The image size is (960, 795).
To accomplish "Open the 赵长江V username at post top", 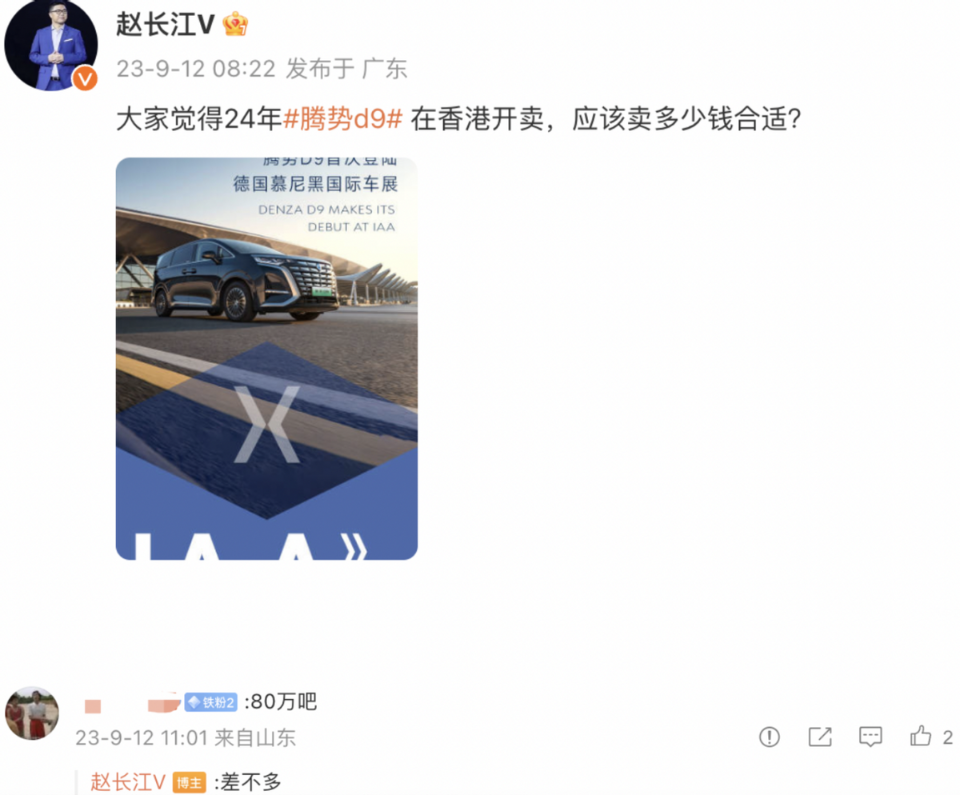I will point(165,25).
